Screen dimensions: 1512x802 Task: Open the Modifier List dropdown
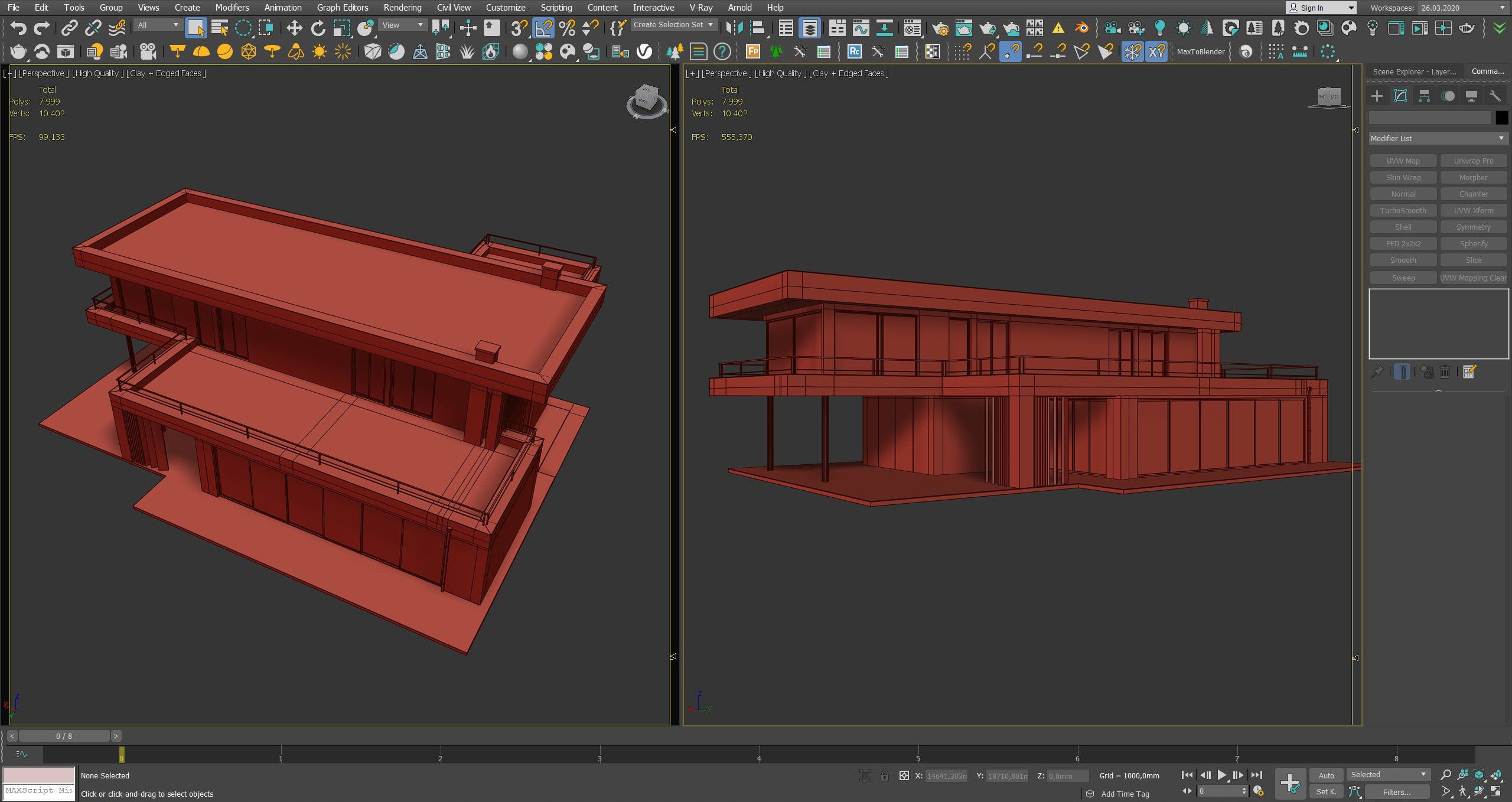1438,138
